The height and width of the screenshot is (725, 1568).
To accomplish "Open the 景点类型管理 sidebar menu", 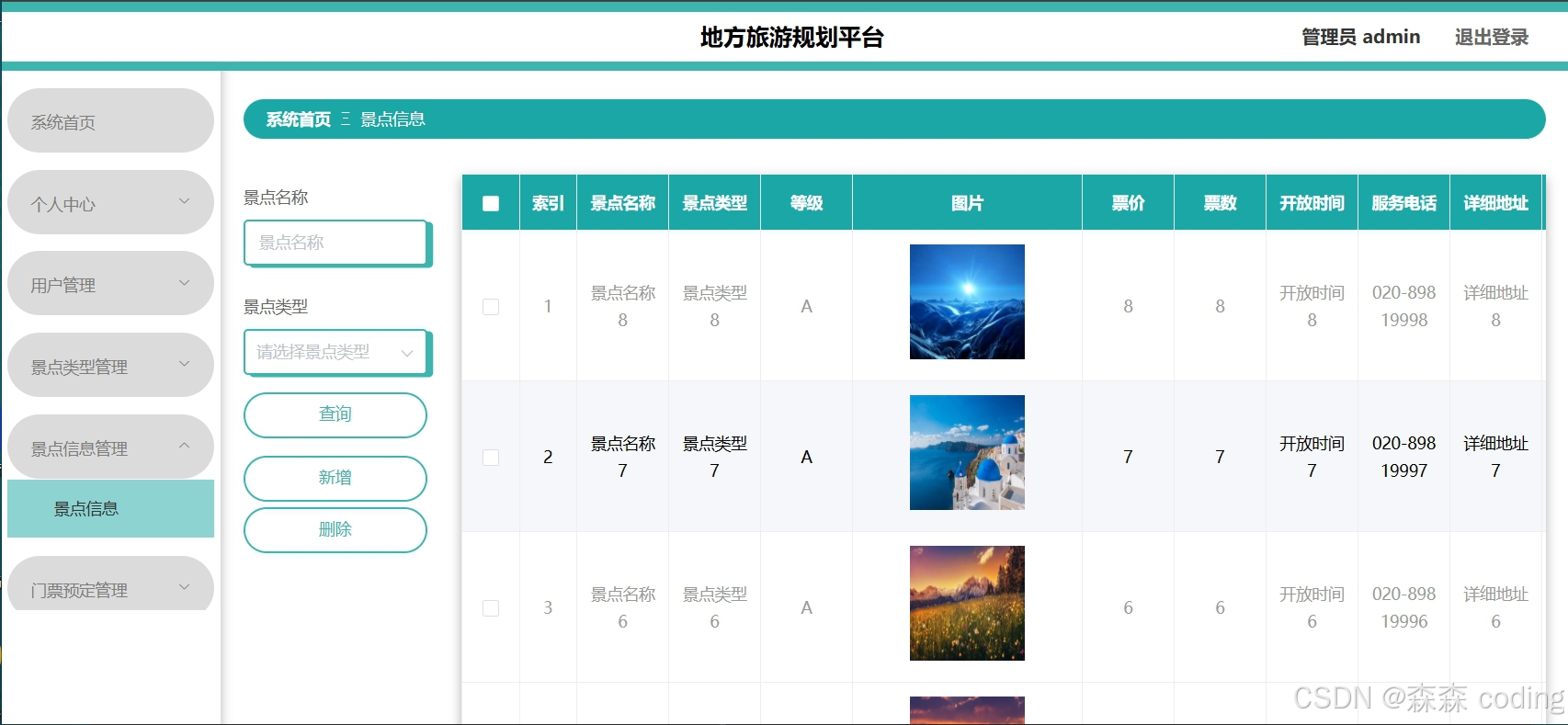I will click(x=110, y=365).
